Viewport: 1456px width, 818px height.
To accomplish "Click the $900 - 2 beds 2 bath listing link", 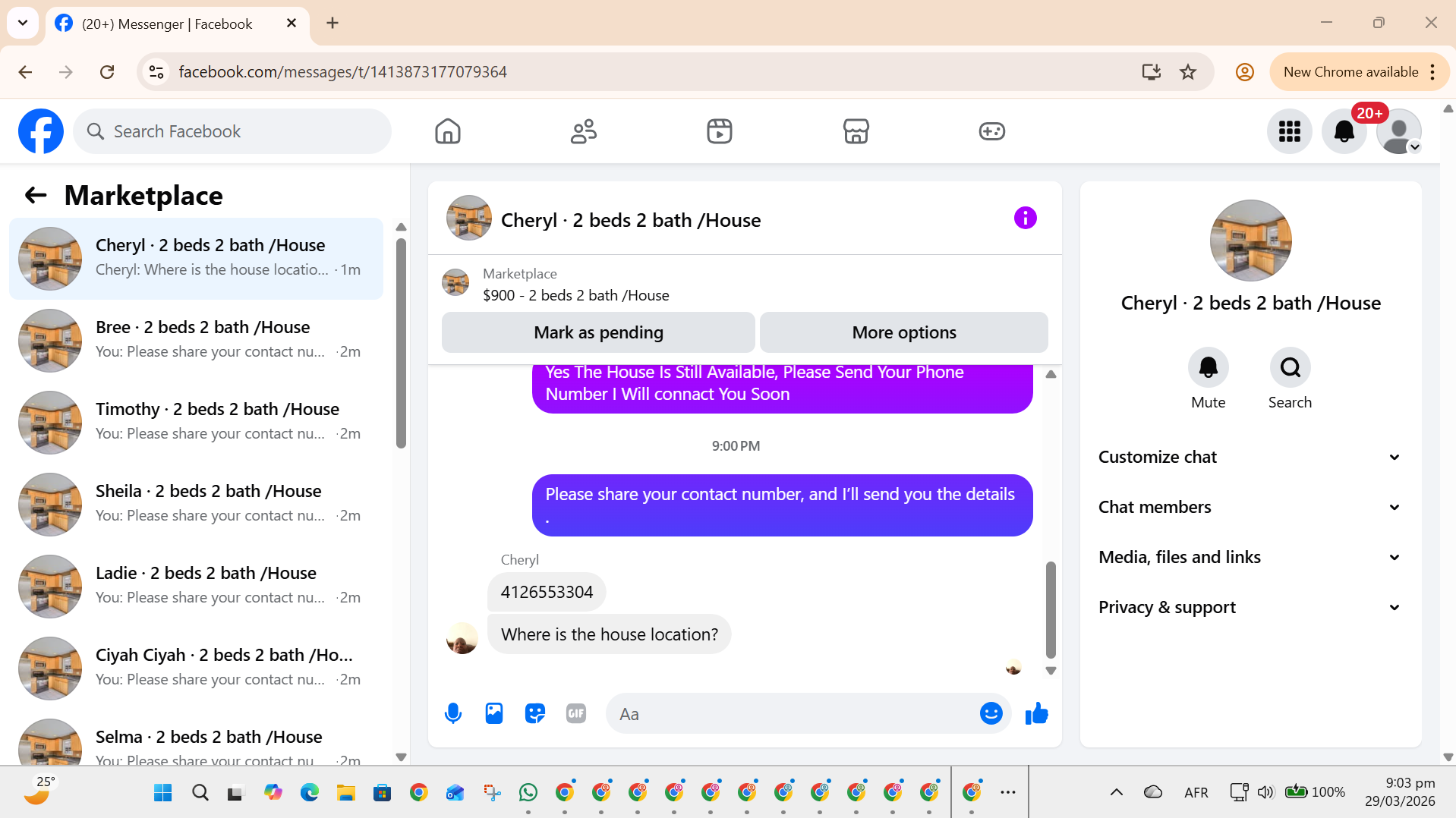I will coord(575,296).
